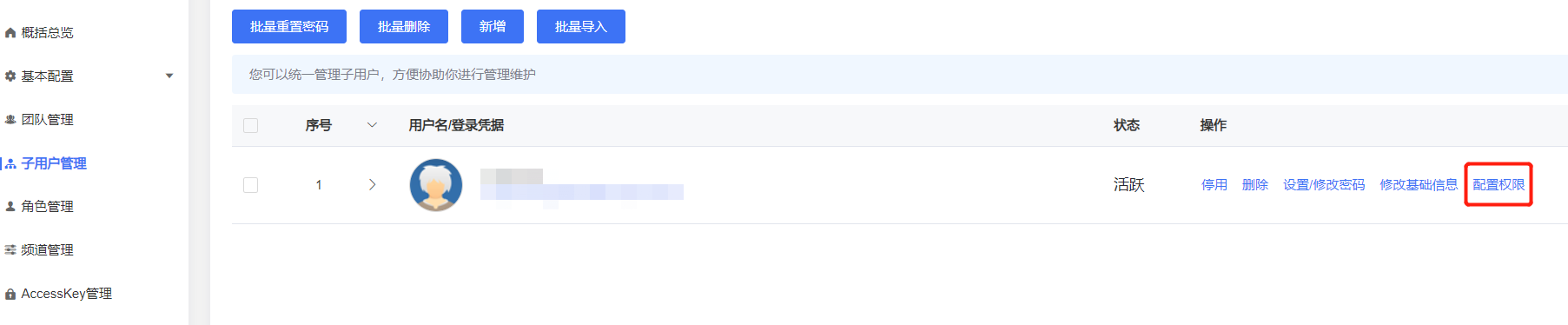
Task: Click the lock icon beside AccessKey管理
Action: tap(10, 294)
